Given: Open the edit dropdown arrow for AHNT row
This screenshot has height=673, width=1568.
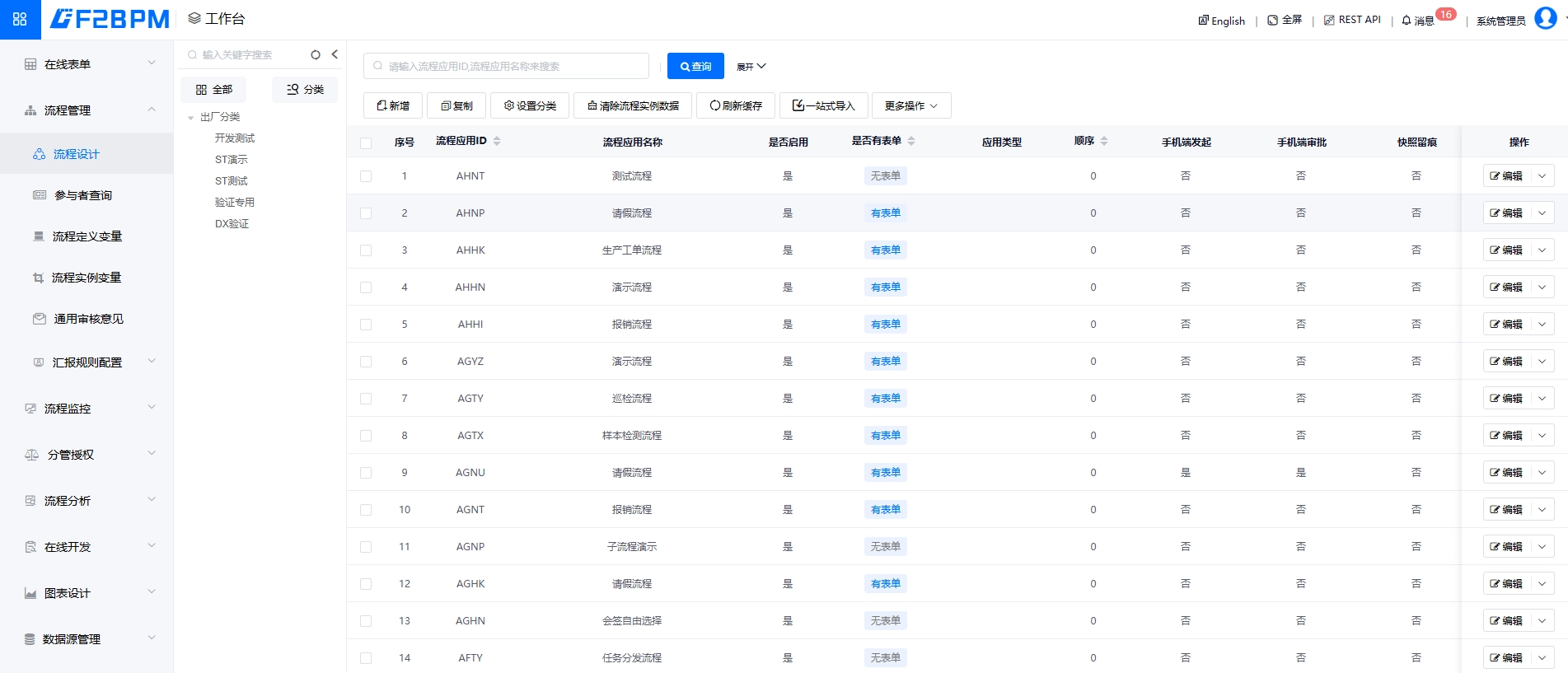Looking at the screenshot, I should (1542, 175).
